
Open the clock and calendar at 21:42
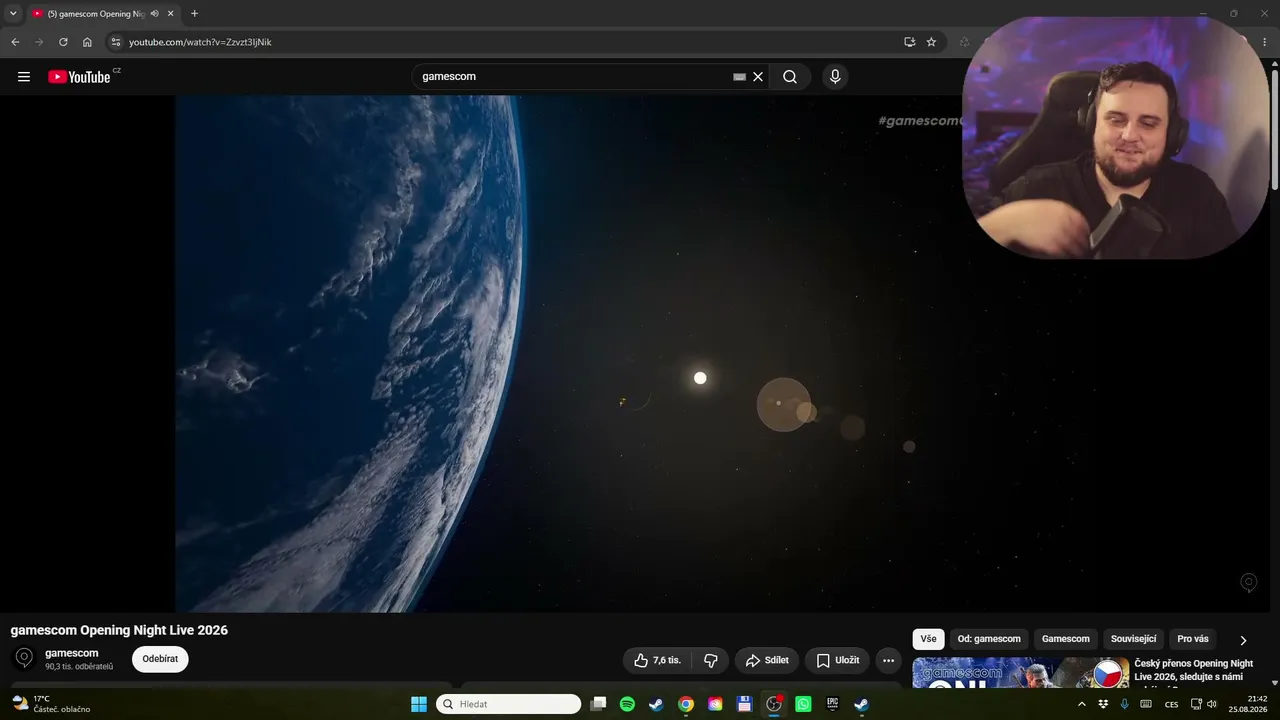tap(1250, 704)
